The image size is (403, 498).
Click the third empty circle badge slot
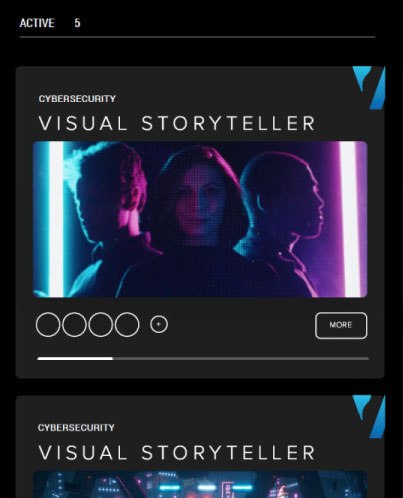101,325
